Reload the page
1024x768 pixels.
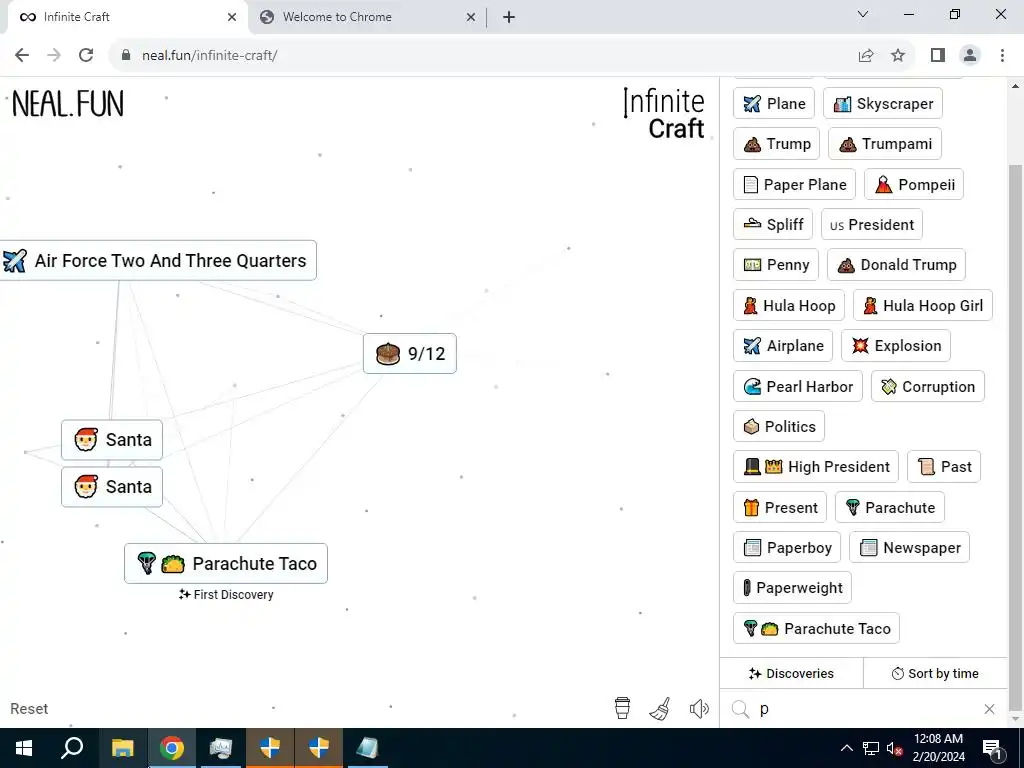pyautogui.click(x=86, y=56)
